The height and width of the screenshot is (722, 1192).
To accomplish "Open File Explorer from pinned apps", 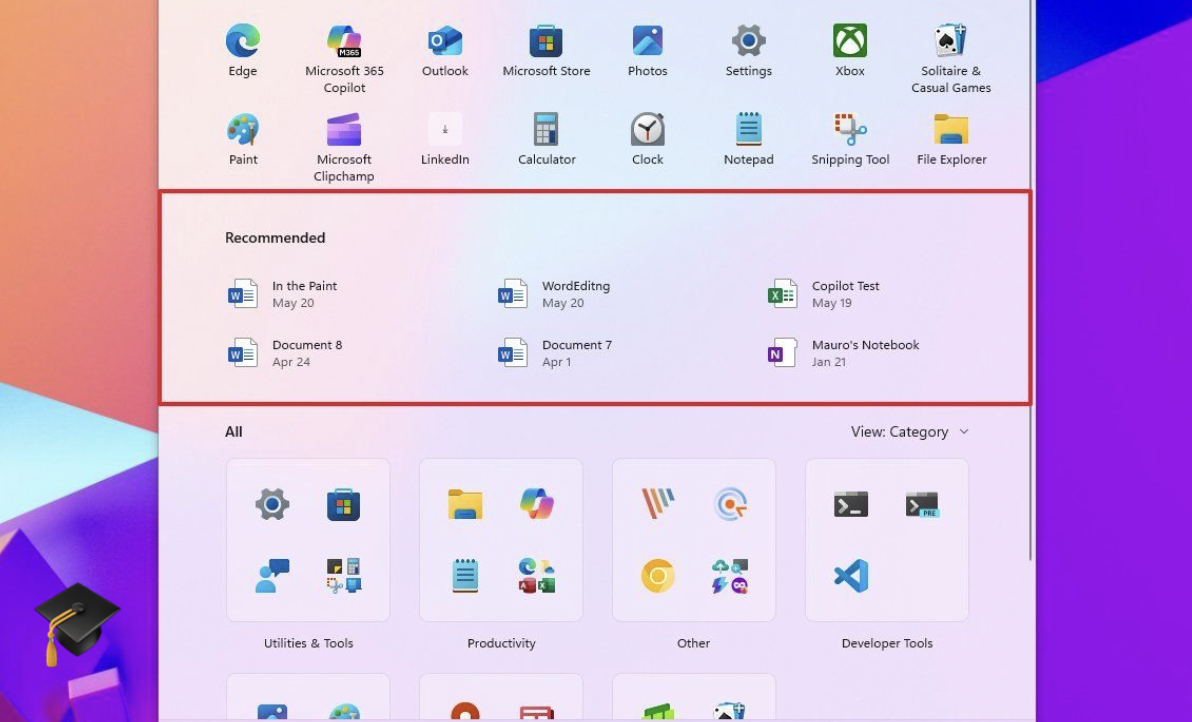I will click(x=950, y=139).
